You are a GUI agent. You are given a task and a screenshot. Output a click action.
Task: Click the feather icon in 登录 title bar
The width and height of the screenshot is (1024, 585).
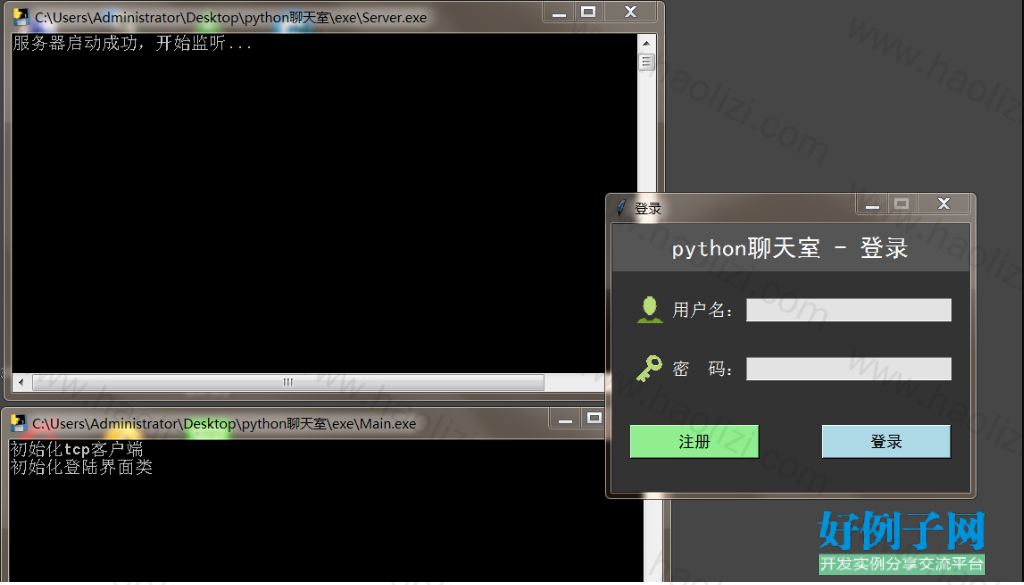coord(621,208)
